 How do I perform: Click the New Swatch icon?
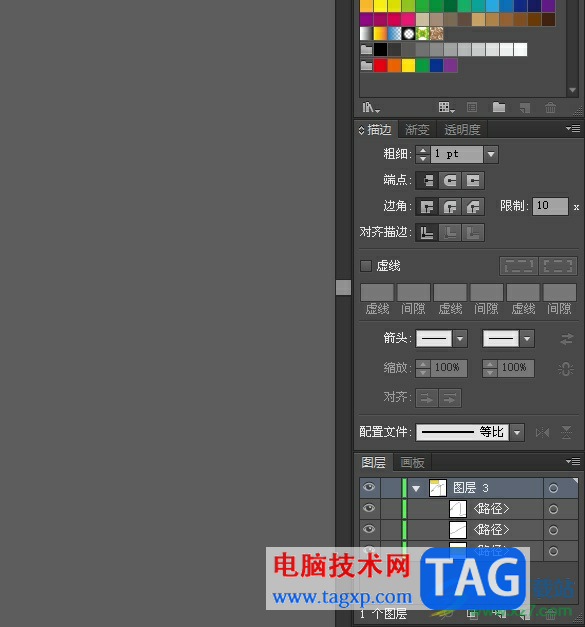pyautogui.click(x=525, y=108)
